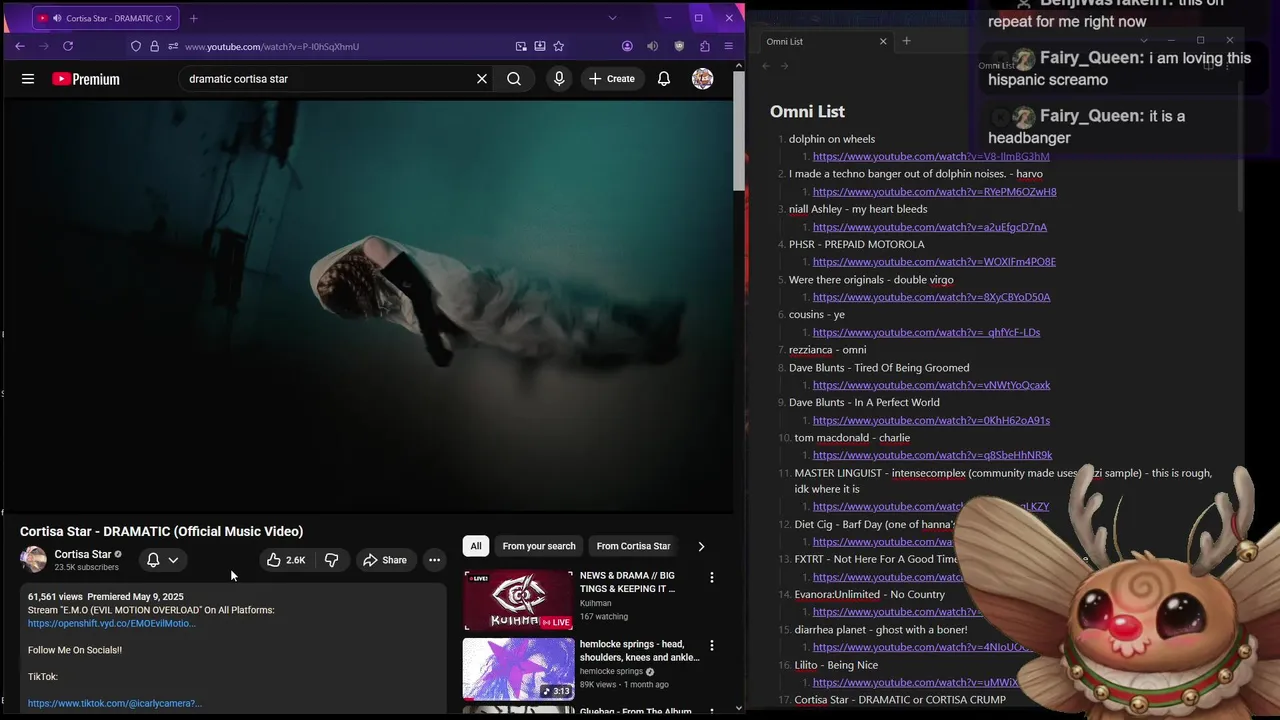1280x720 pixels.
Task: Go to the YouTube Premium home logo
Action: [x=86, y=79]
